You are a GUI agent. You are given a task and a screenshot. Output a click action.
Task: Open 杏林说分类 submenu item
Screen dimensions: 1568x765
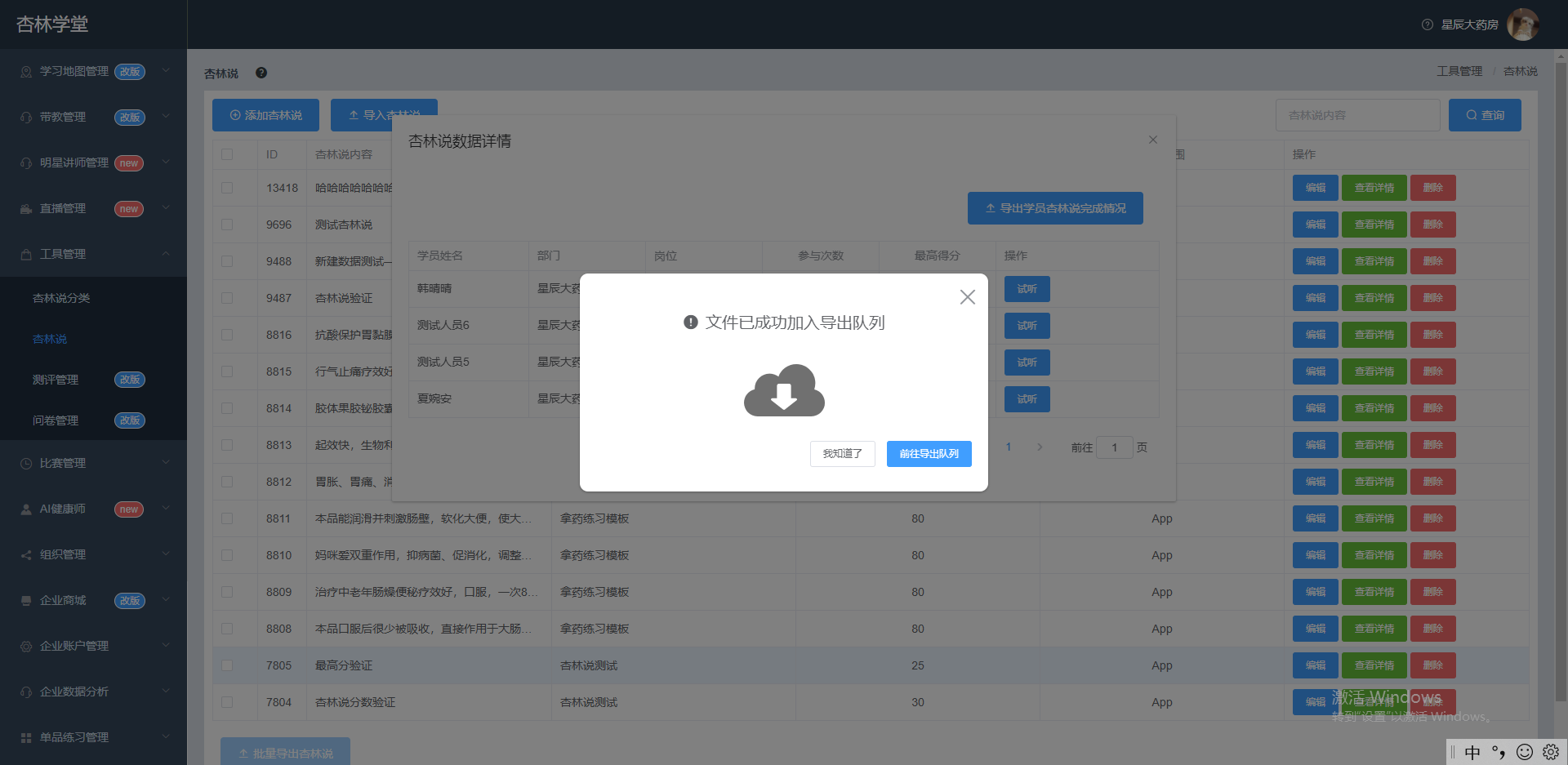(x=93, y=298)
